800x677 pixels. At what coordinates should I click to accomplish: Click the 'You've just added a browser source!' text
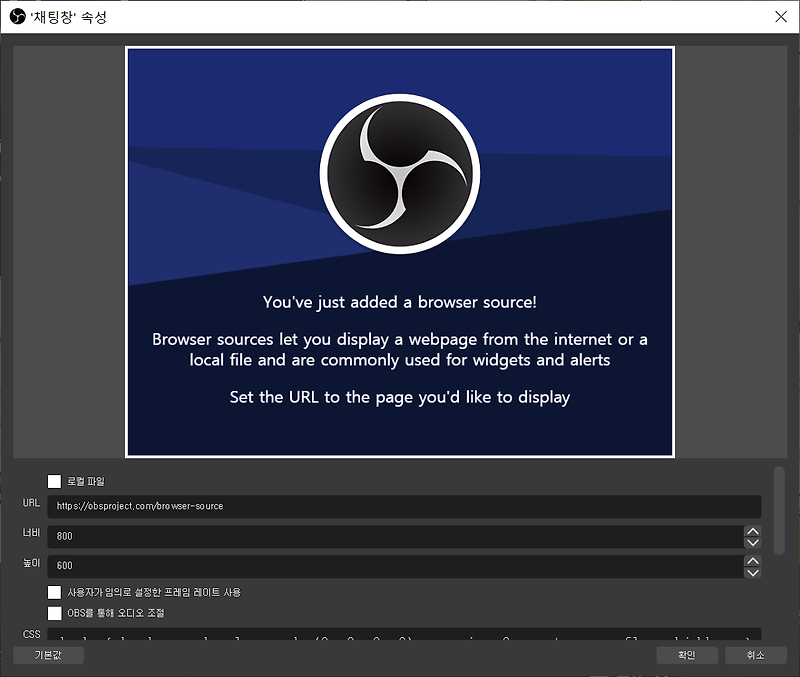pyautogui.click(x=400, y=302)
